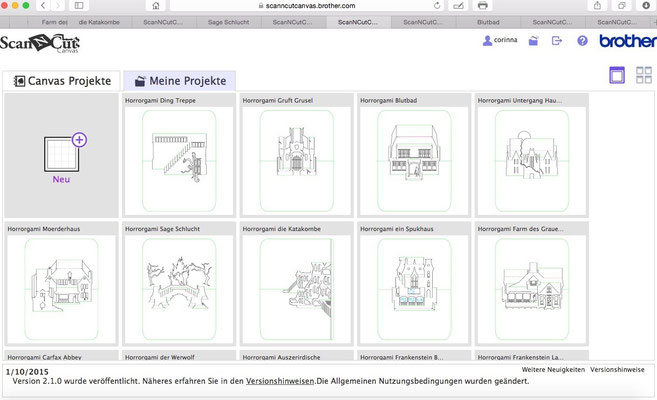Open the Canvas Projekte tab

[x=62, y=81]
